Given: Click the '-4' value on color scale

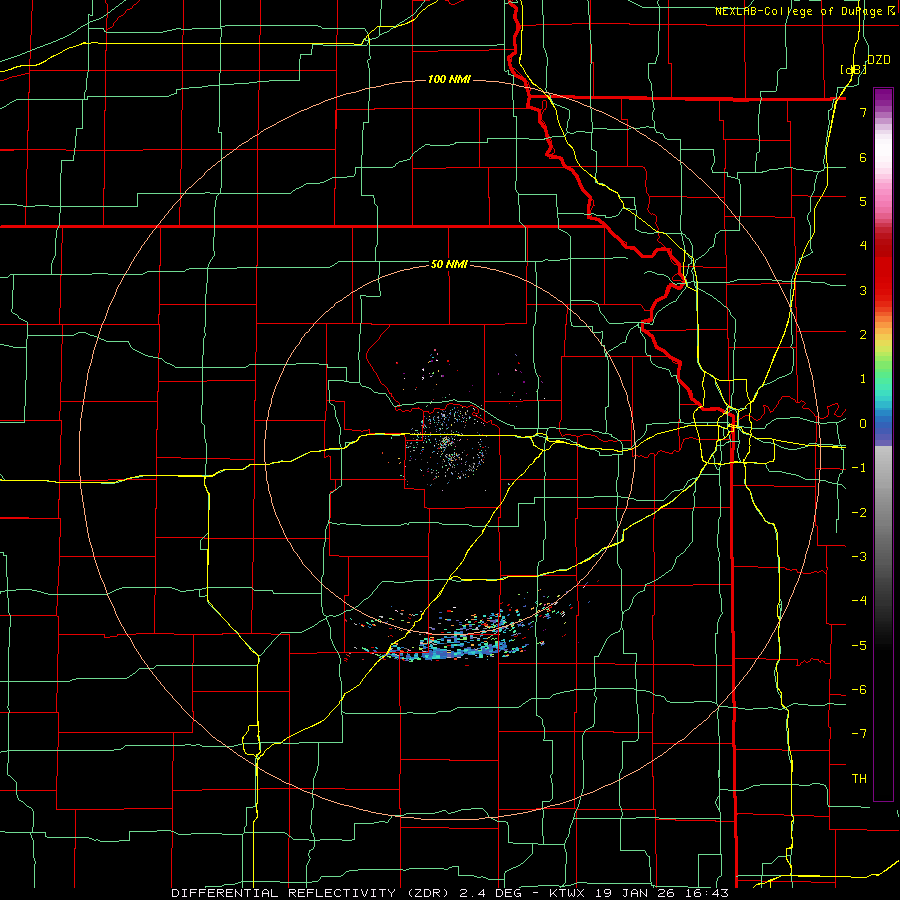Looking at the screenshot, I should point(859,601).
